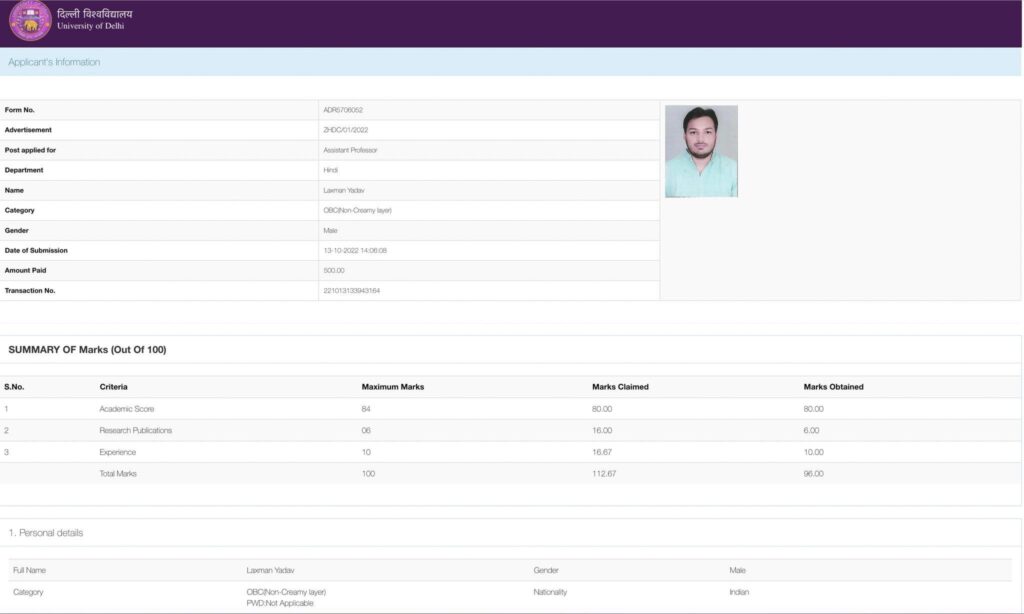The image size is (1024, 614).
Task: Click the Amount Paid value "500.00"
Action: point(334,270)
